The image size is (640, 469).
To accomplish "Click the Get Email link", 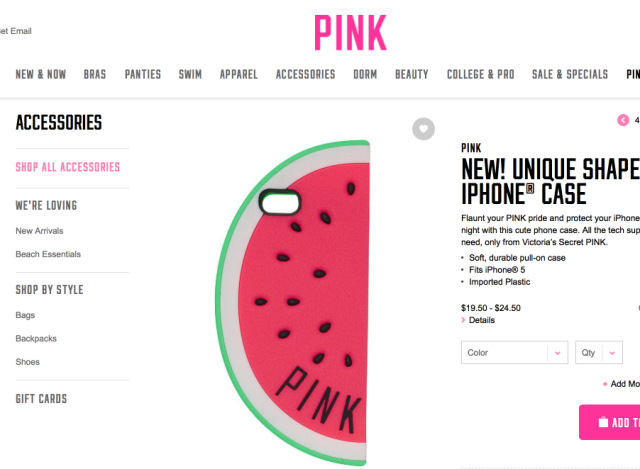I will click(x=15, y=31).
